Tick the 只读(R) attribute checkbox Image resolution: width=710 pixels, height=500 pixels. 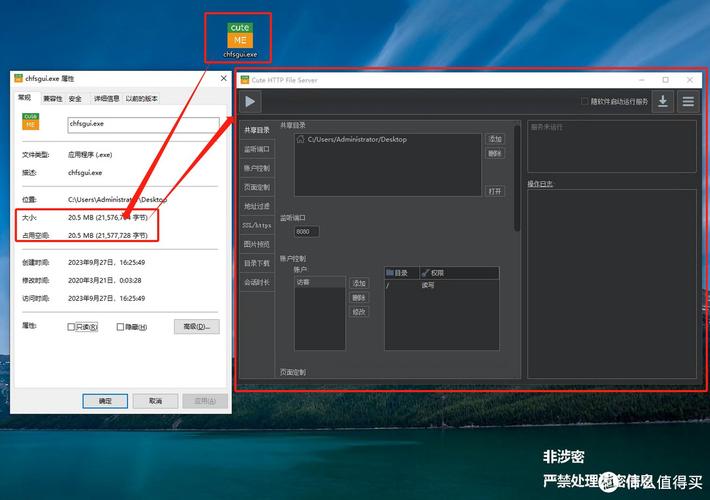coord(71,327)
